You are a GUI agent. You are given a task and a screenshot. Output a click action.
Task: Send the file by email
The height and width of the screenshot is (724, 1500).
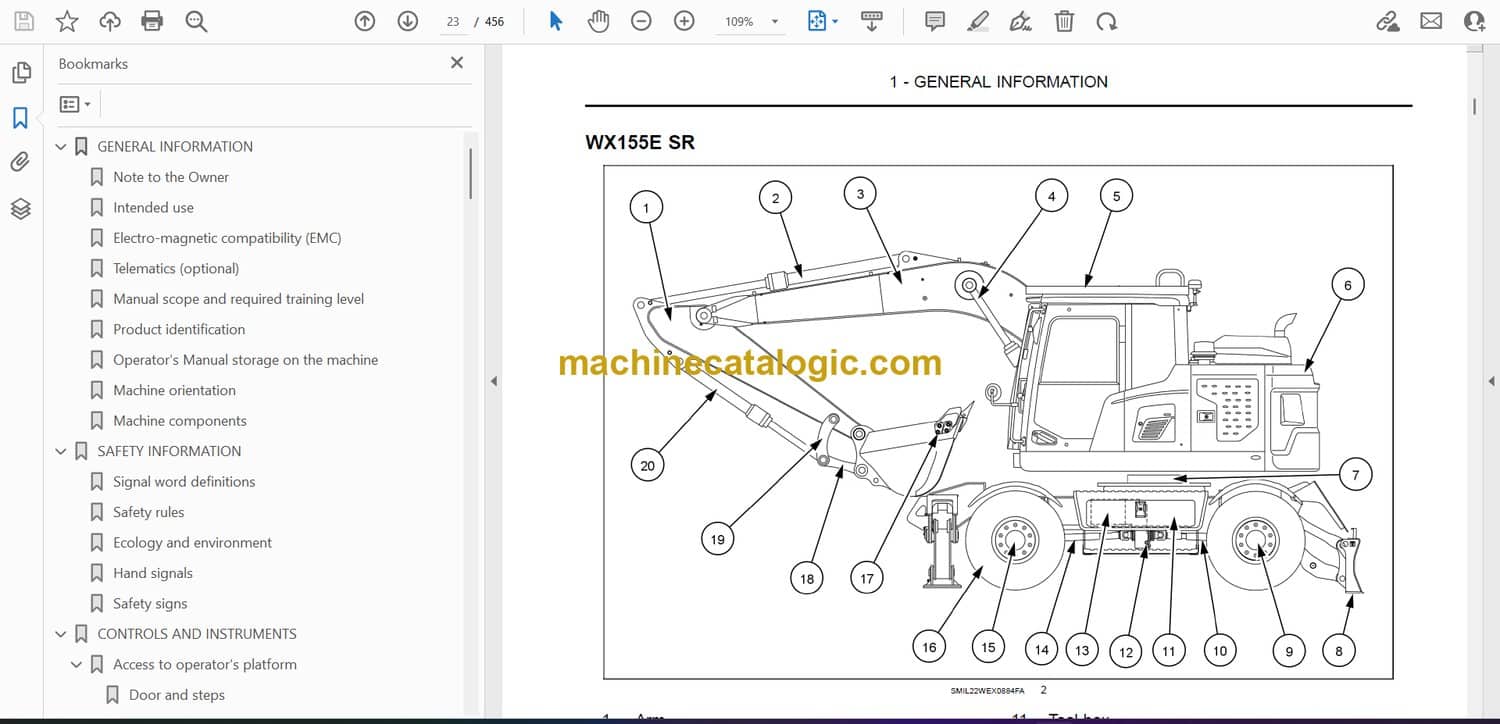tap(1431, 21)
